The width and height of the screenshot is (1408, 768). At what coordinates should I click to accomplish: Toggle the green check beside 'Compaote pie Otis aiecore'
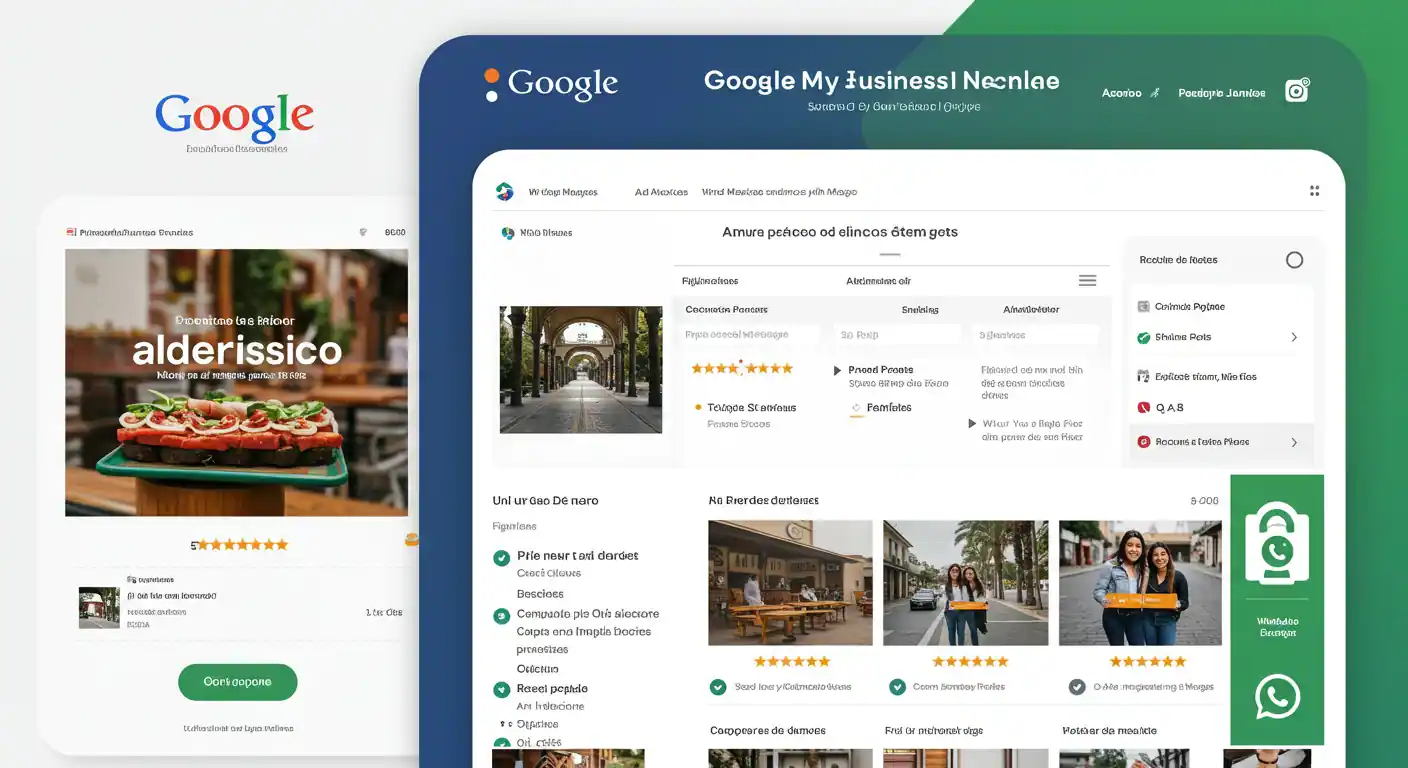(502, 616)
